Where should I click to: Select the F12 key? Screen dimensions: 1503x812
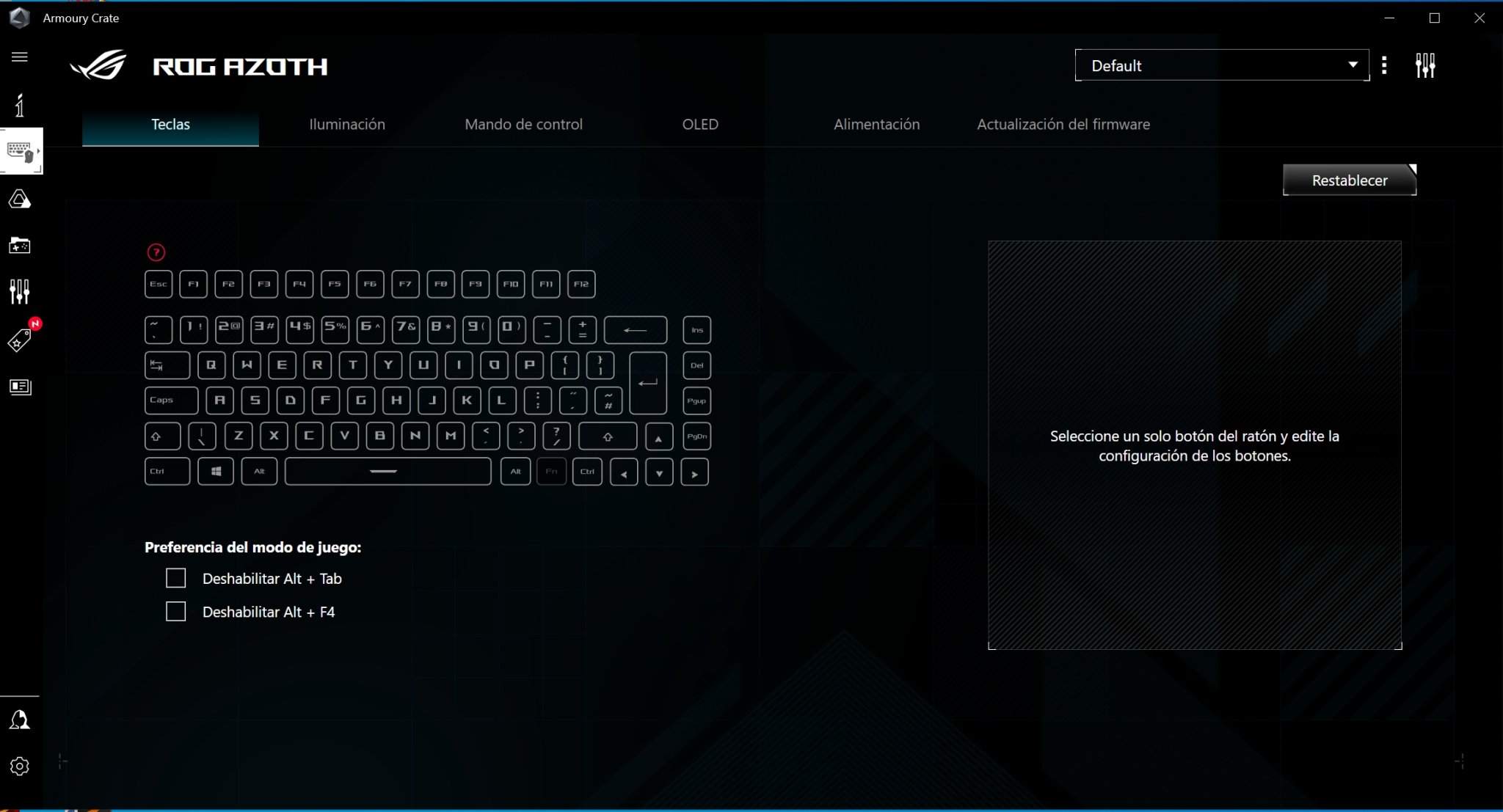click(581, 284)
